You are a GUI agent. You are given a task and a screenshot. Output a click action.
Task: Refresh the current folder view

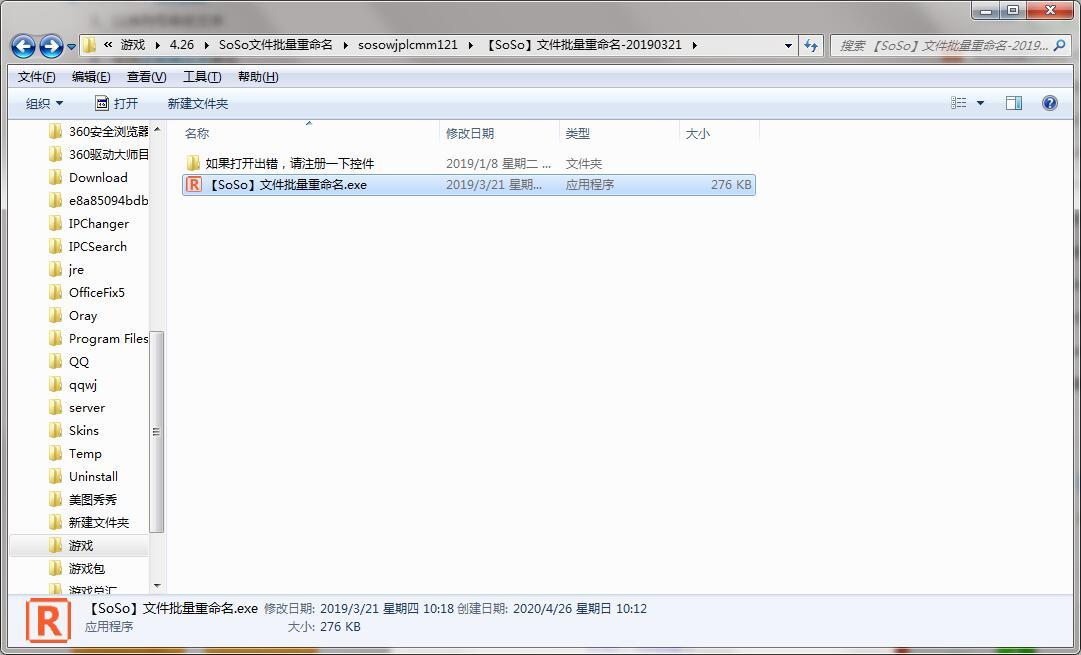tap(811, 46)
